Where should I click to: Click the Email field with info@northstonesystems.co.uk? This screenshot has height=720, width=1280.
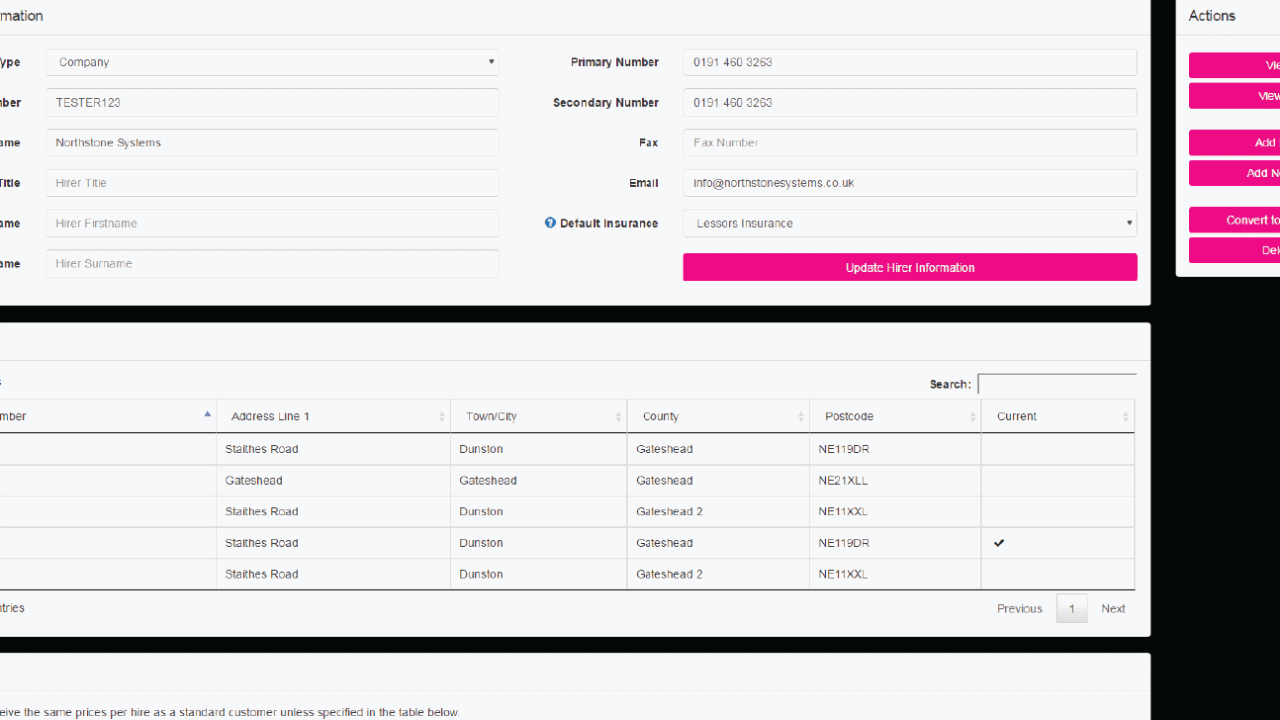[x=909, y=183]
